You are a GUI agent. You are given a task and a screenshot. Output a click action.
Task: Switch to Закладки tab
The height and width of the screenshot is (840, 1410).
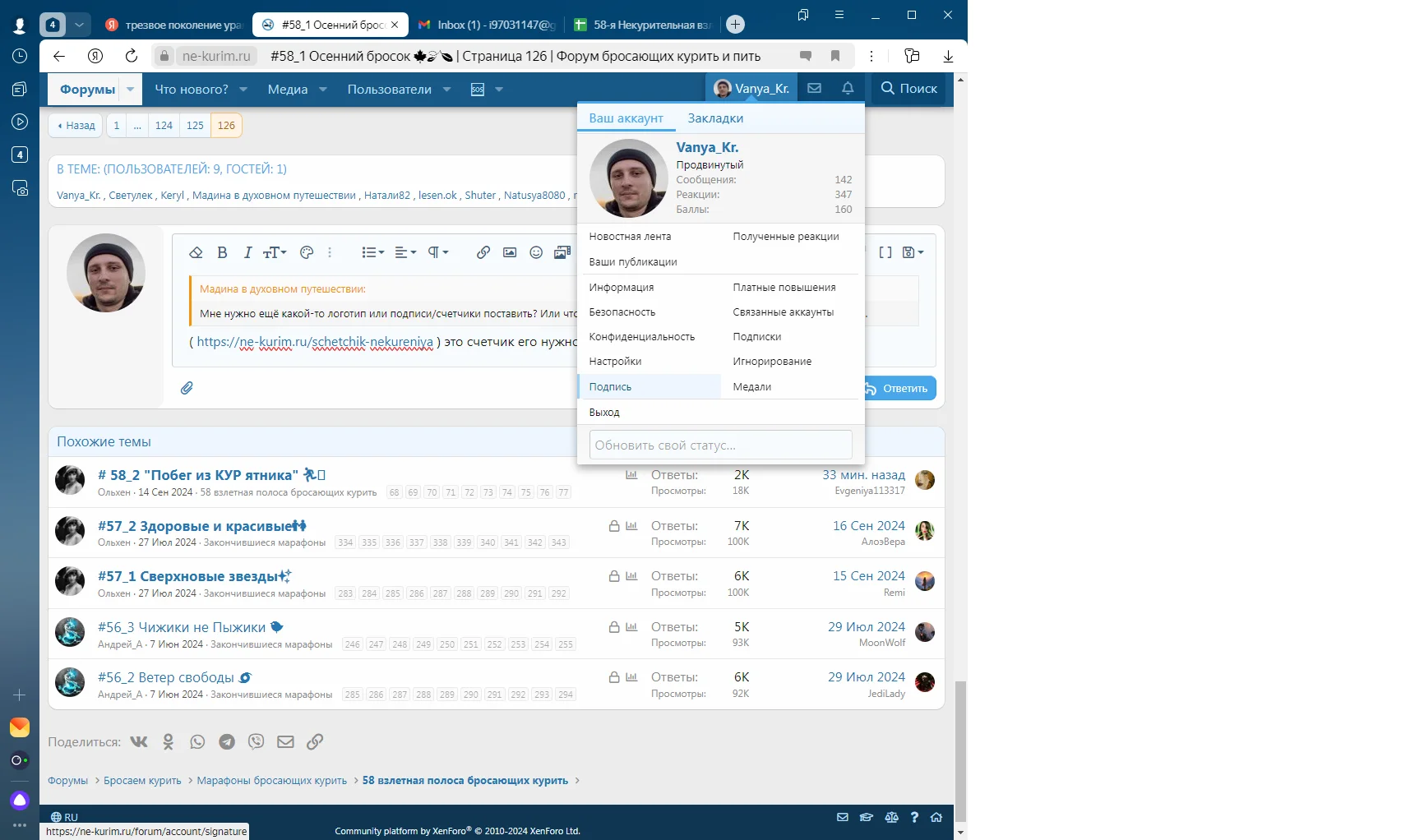coord(715,118)
